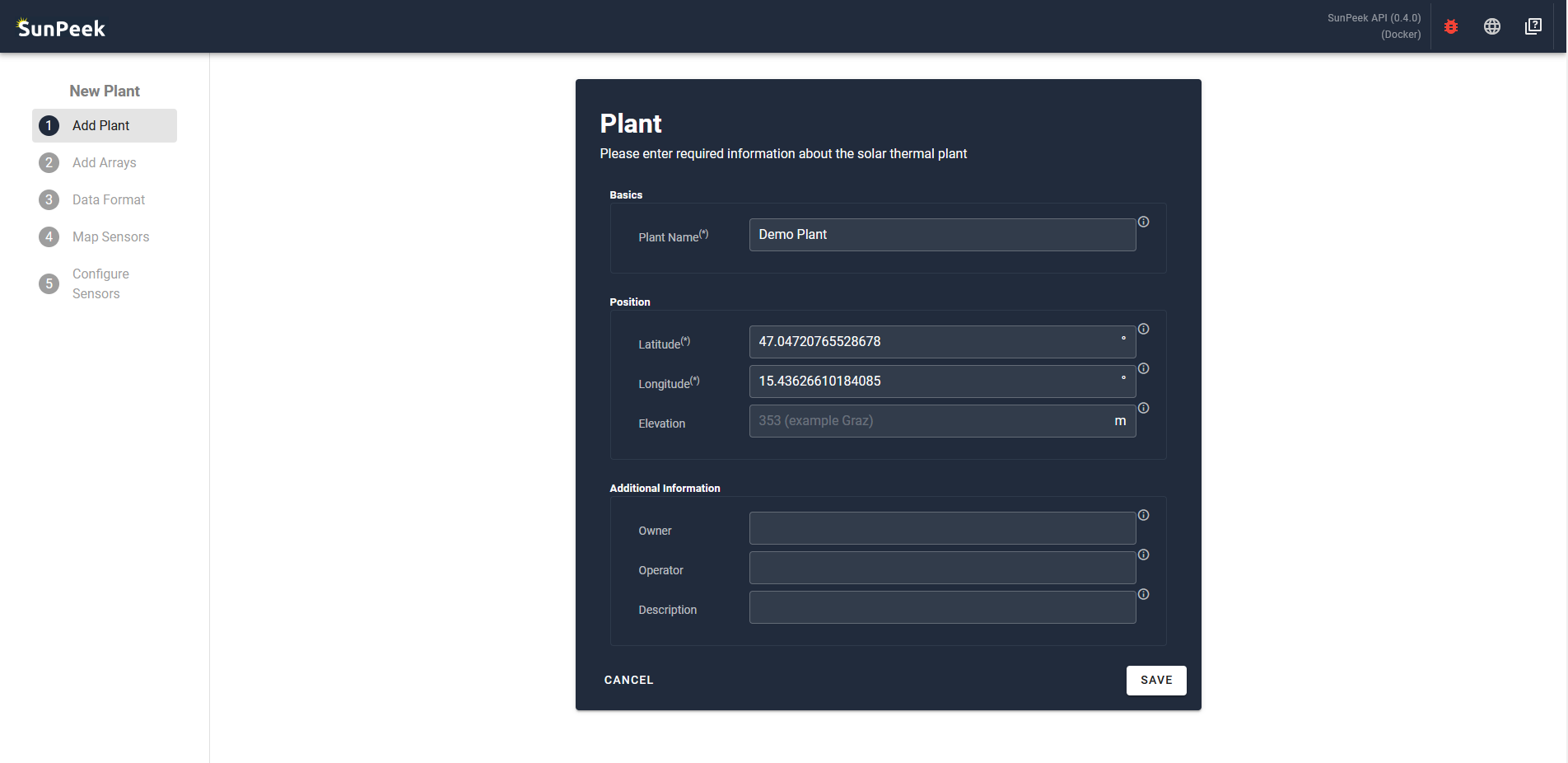
Task: Show info for Plant Name field
Action: [x=1143, y=222]
